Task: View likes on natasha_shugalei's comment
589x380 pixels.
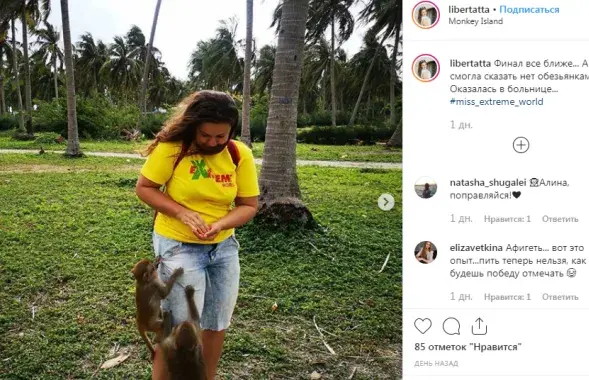Action: 507,219
